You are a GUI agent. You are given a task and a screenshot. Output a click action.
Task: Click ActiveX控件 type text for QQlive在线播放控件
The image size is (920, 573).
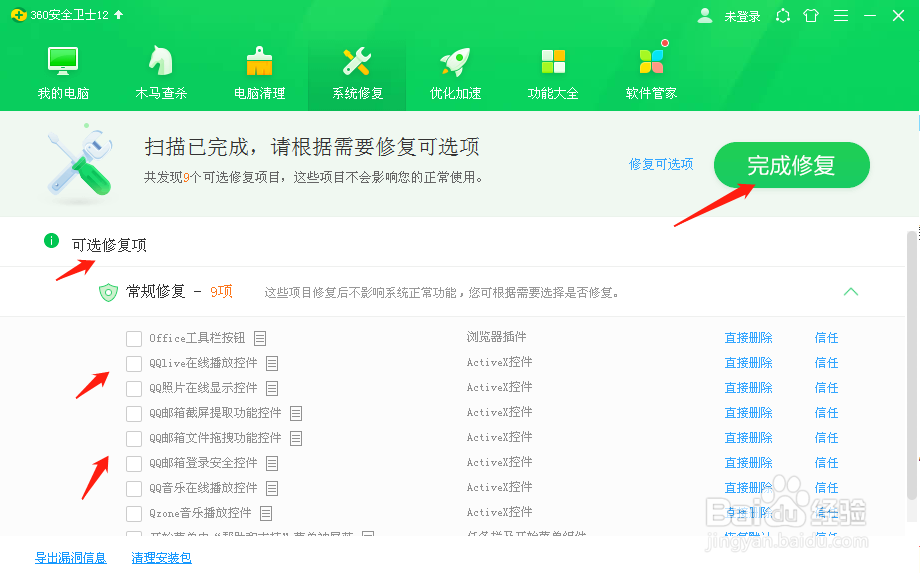click(x=499, y=362)
